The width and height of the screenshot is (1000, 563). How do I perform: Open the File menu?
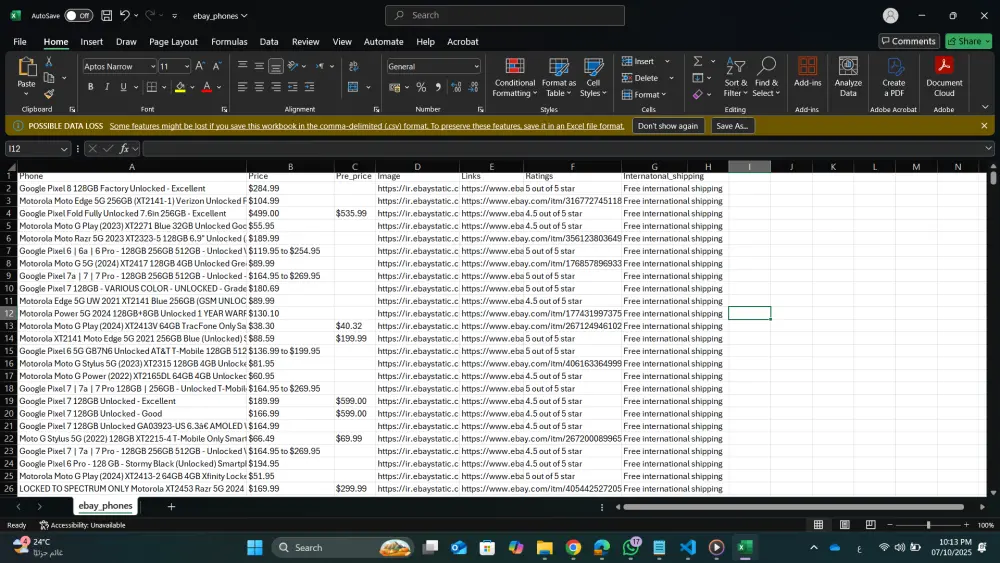[x=20, y=41]
